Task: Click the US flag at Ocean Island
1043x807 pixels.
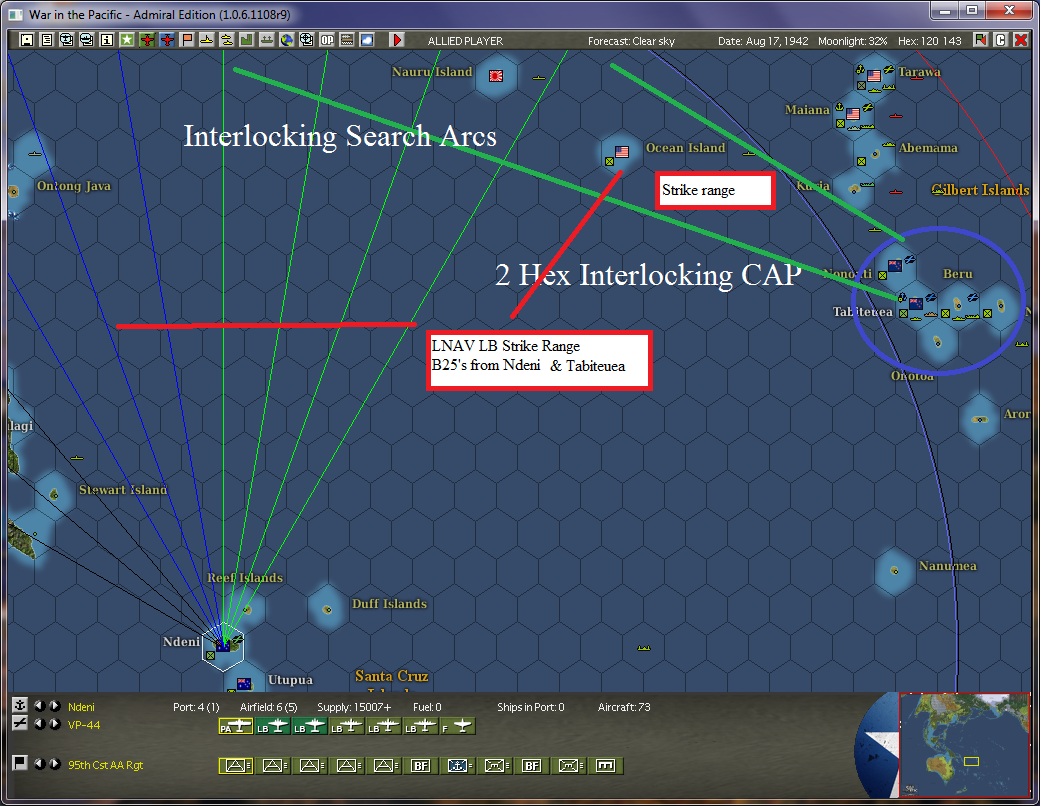Action: point(622,152)
